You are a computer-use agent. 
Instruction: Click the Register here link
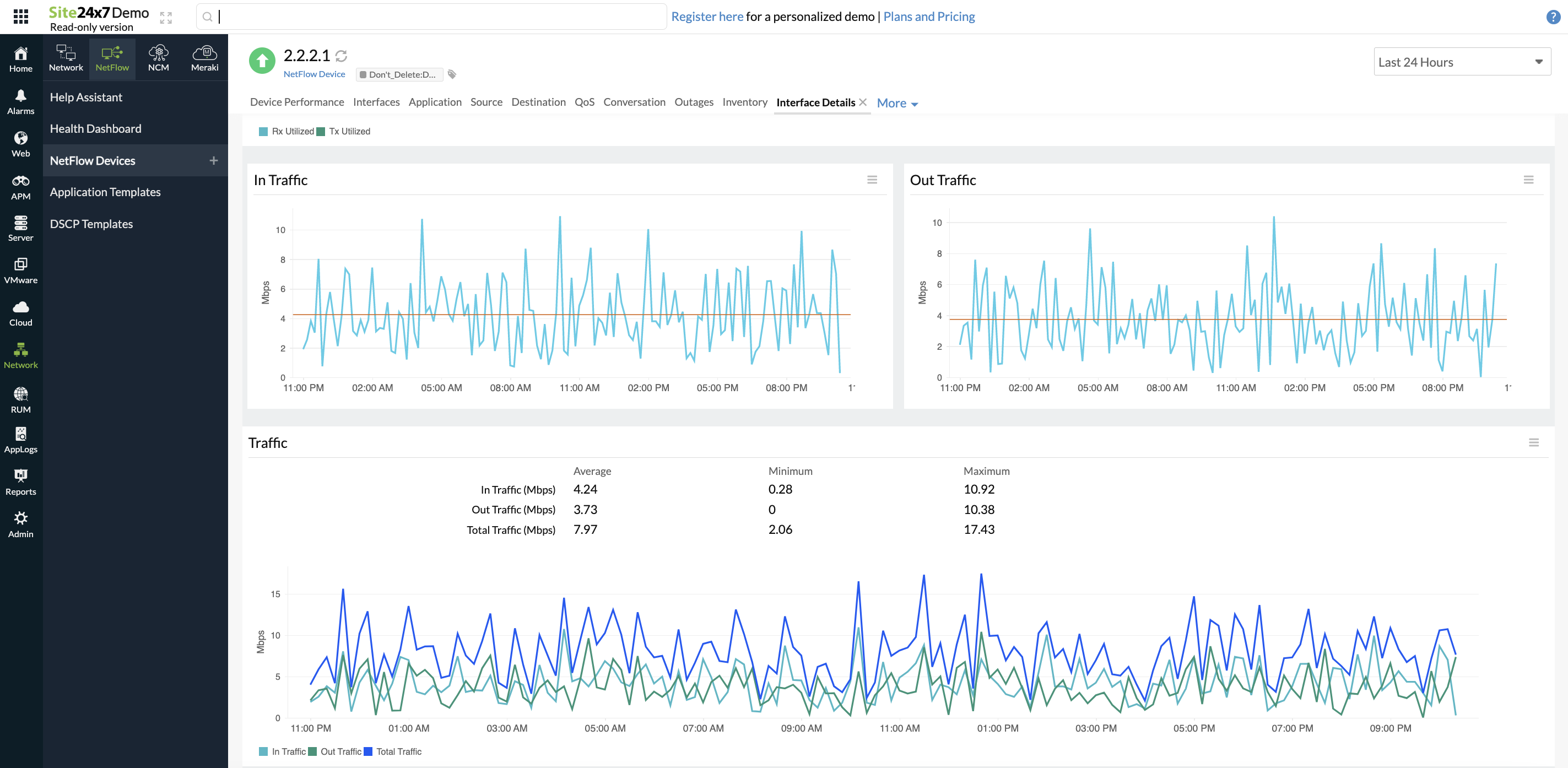click(x=707, y=17)
